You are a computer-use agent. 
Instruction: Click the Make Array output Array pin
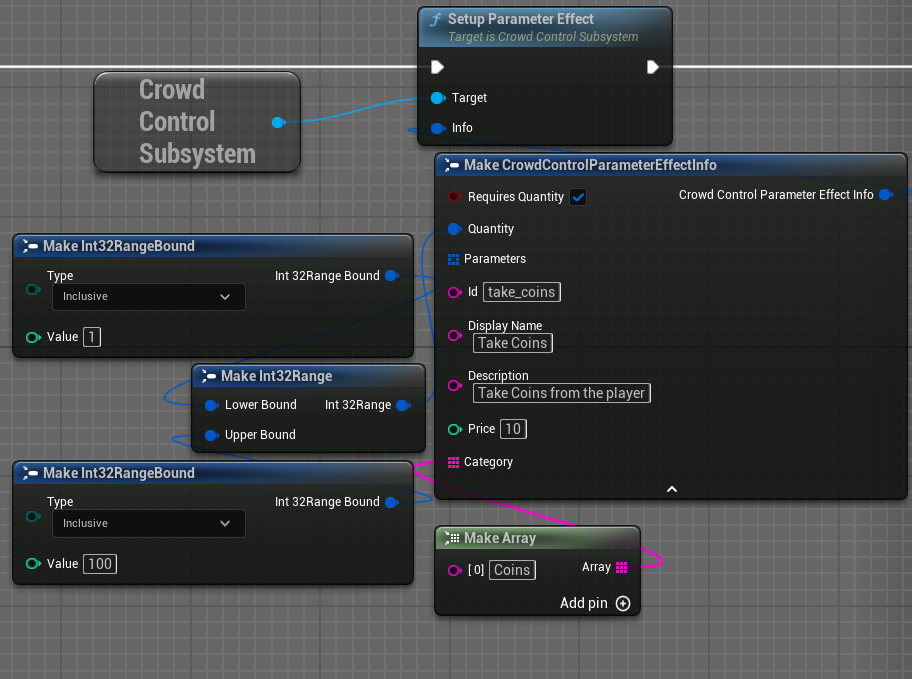click(621, 567)
